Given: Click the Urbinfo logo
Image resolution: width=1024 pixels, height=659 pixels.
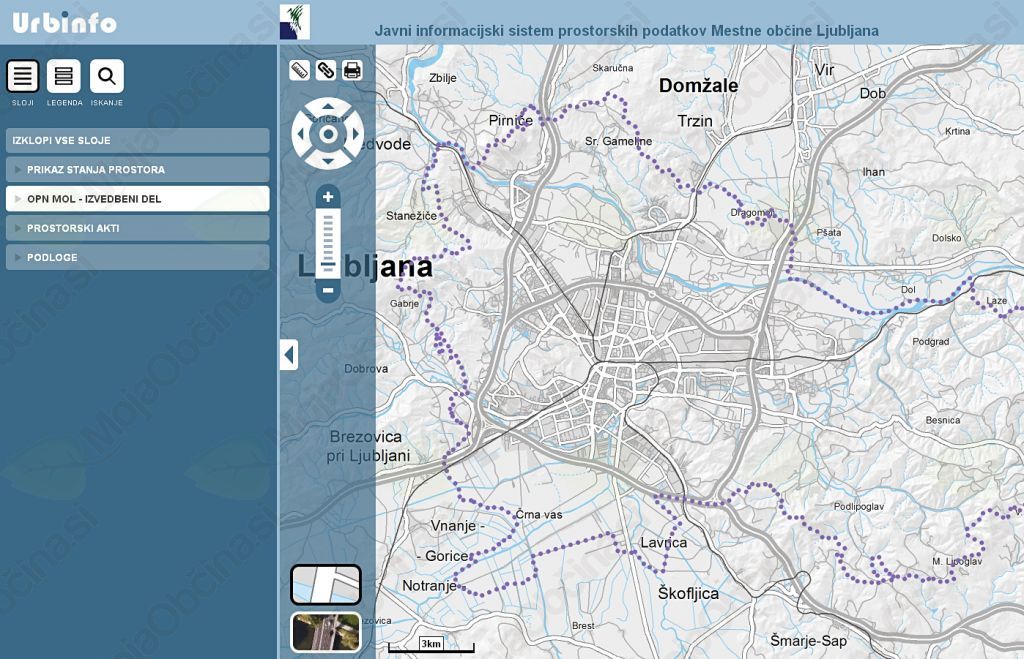Looking at the screenshot, I should [64, 22].
